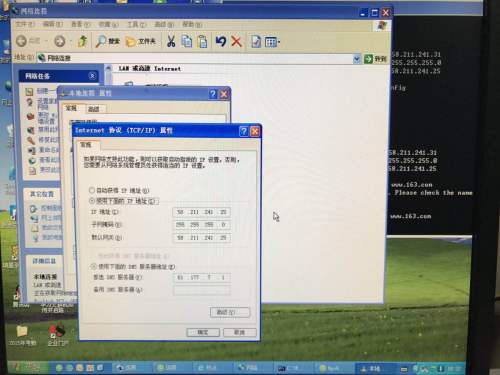Toggle Folders pane toolbar button
Image resolution: width=500 pixels, height=375 pixels.
click(141, 41)
